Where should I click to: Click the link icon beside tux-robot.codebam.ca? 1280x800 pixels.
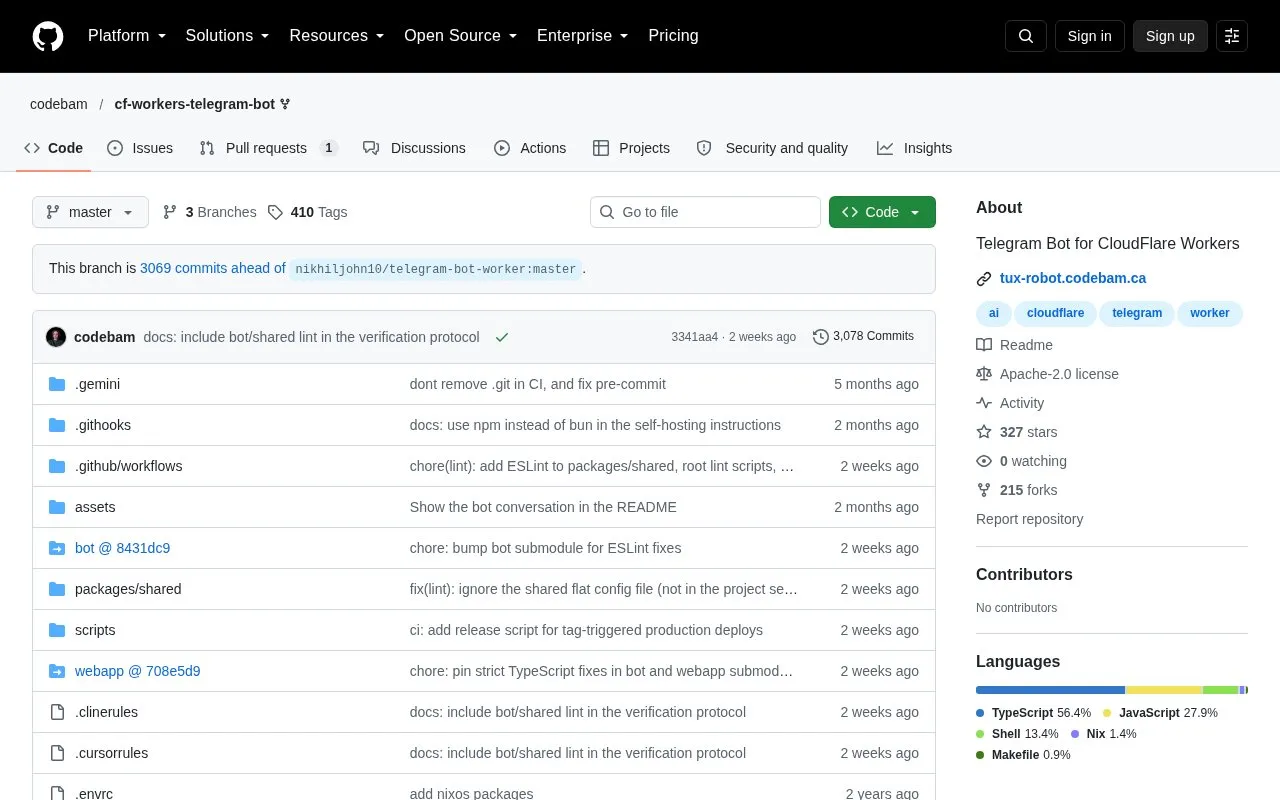pyautogui.click(x=984, y=278)
